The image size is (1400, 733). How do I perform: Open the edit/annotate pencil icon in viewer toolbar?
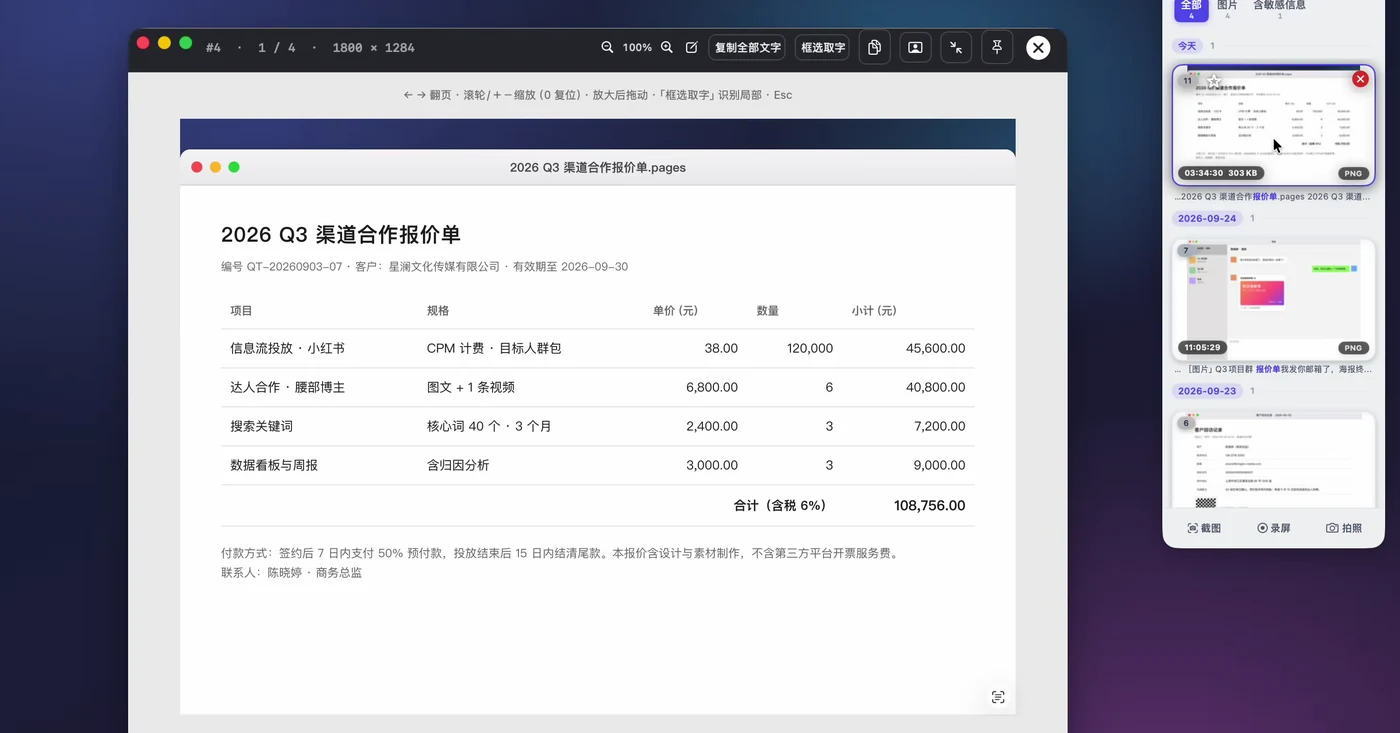(691, 47)
